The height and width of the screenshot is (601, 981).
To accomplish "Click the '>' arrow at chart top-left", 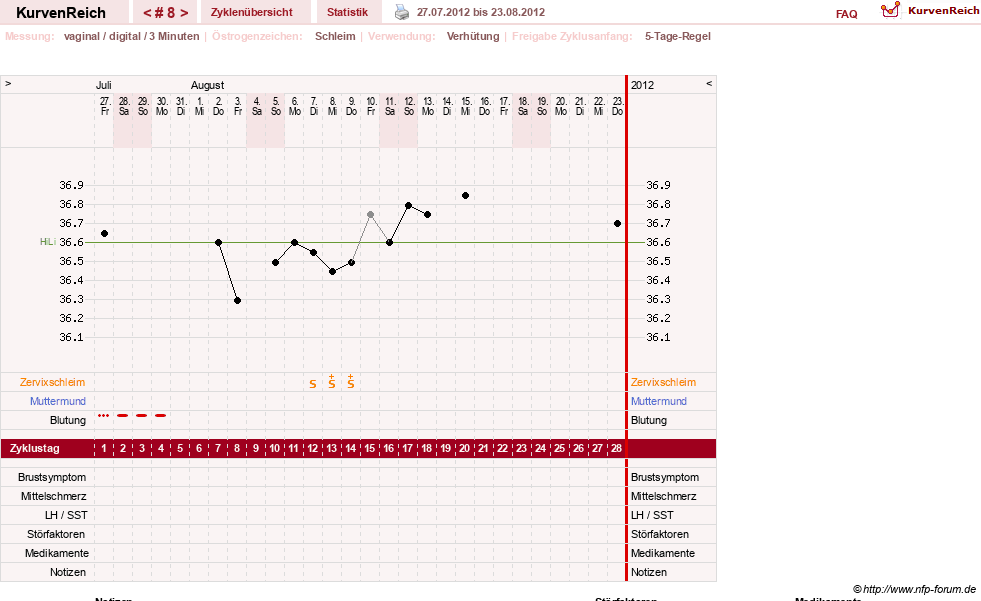I will (x=8, y=83).
